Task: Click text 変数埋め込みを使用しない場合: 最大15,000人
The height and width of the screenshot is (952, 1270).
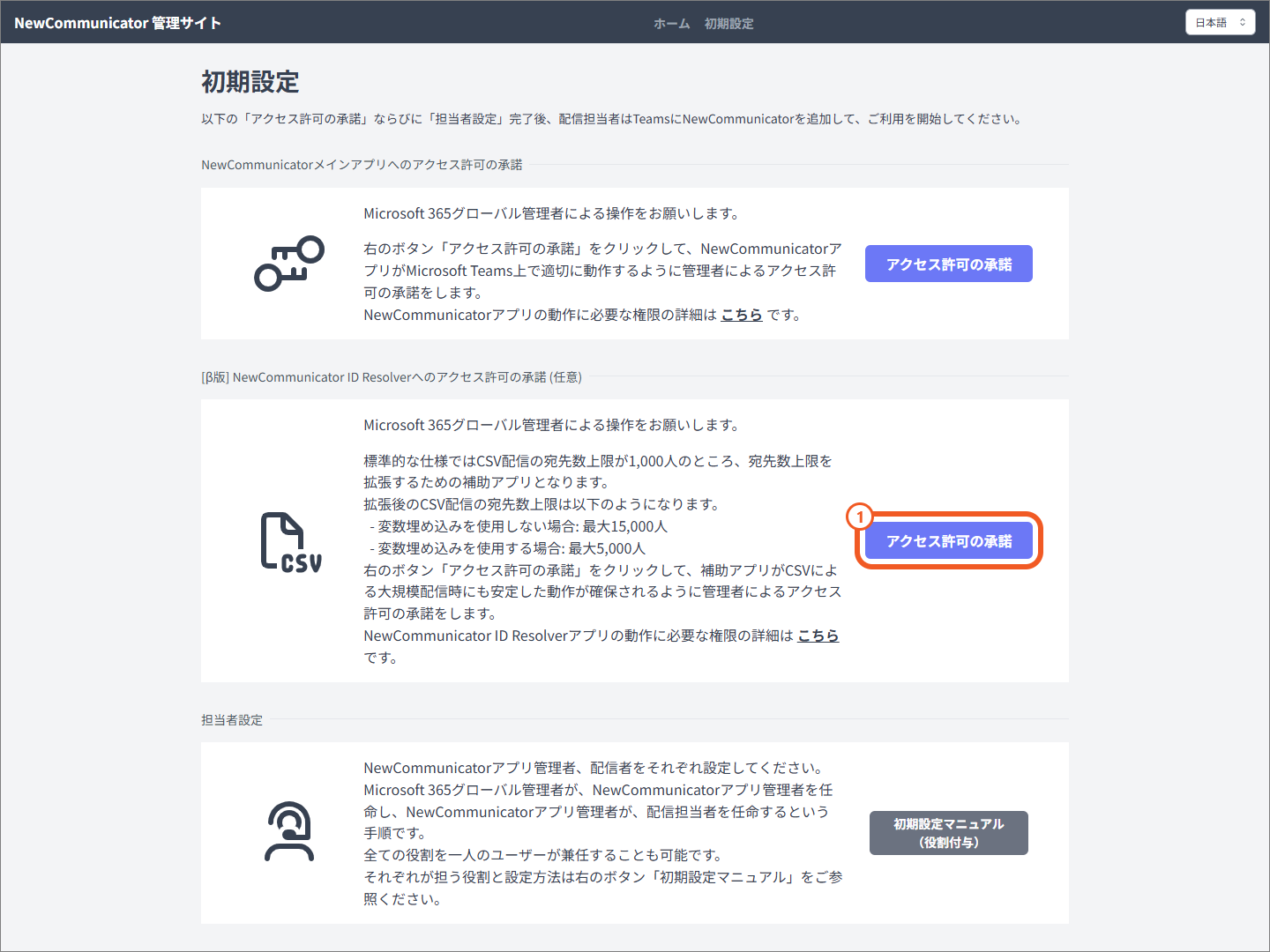Action: coord(523,526)
